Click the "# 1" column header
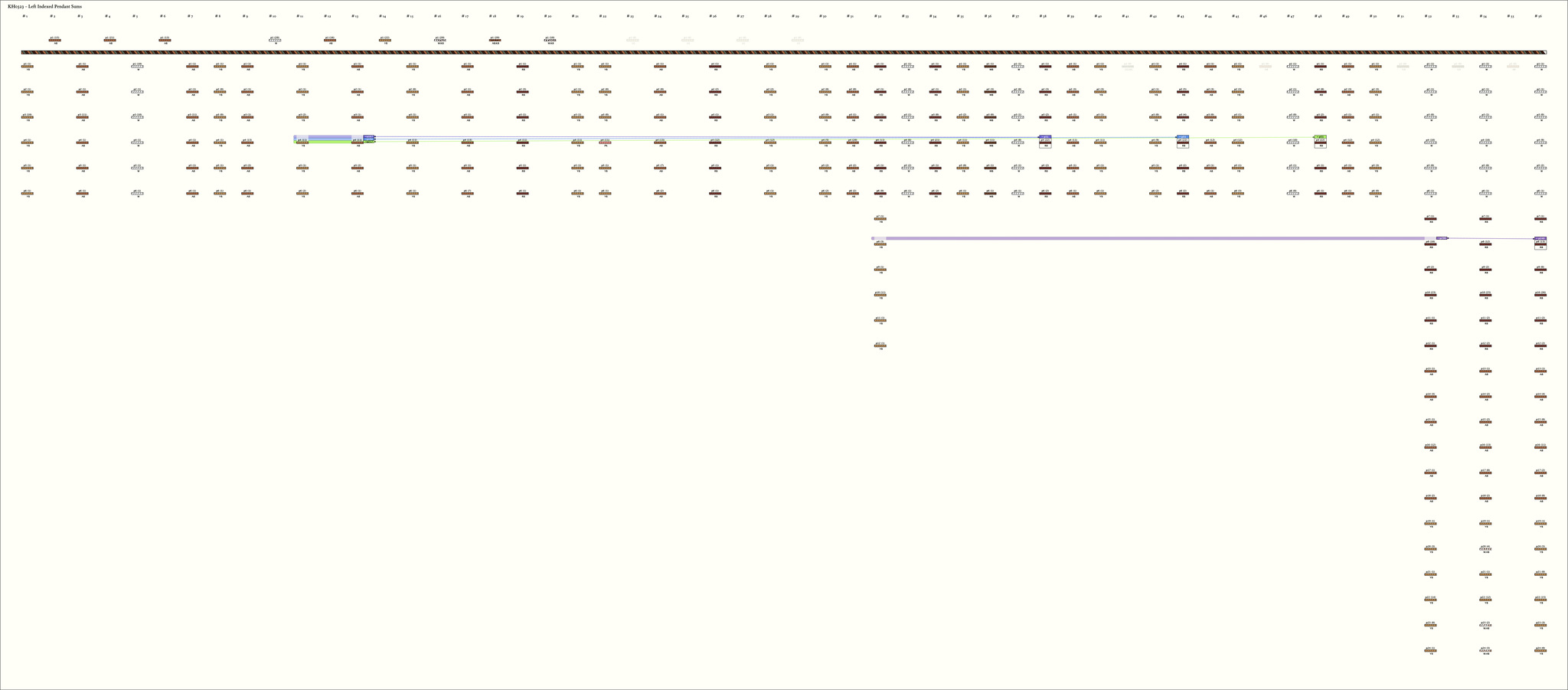This screenshot has height=690, width=1568. [25, 16]
